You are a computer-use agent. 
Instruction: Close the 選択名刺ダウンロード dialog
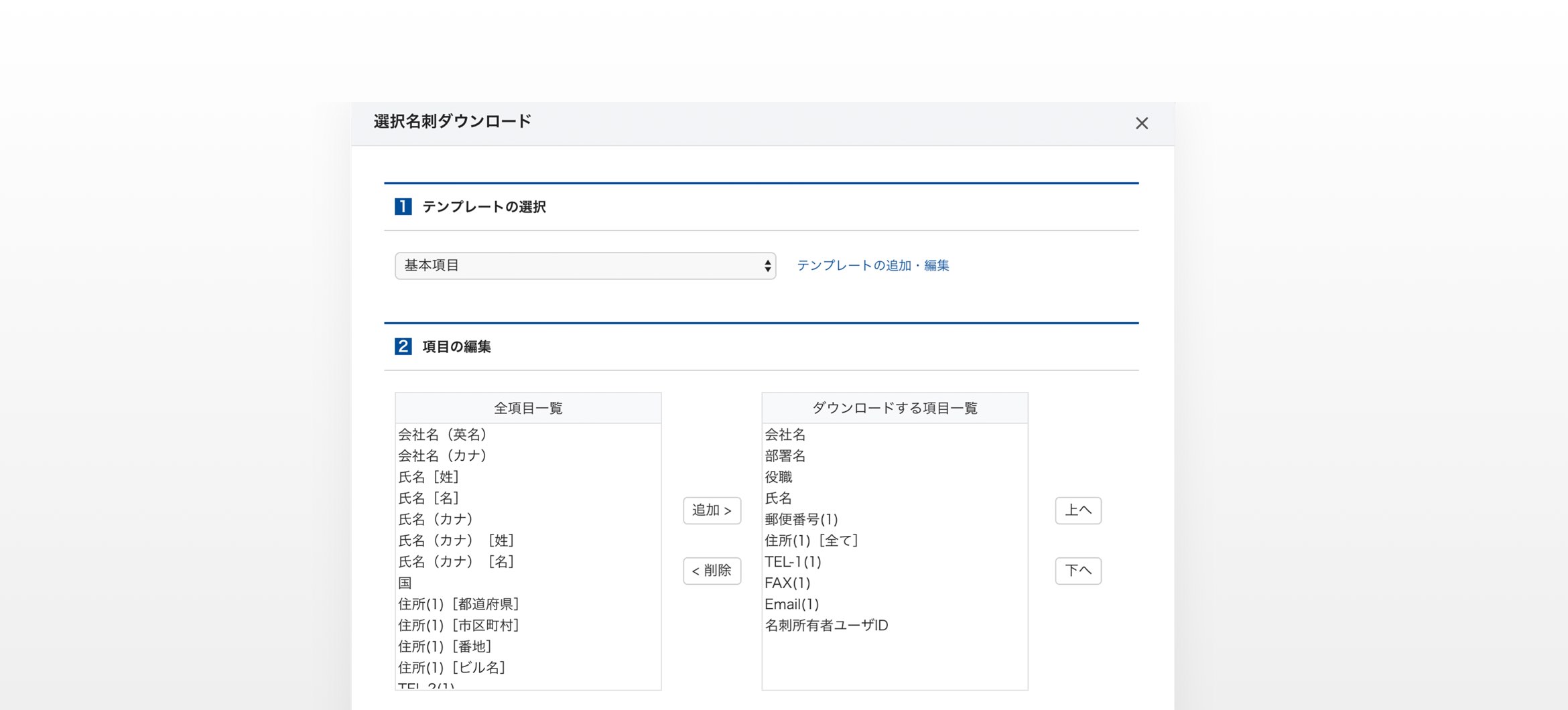(x=1142, y=123)
